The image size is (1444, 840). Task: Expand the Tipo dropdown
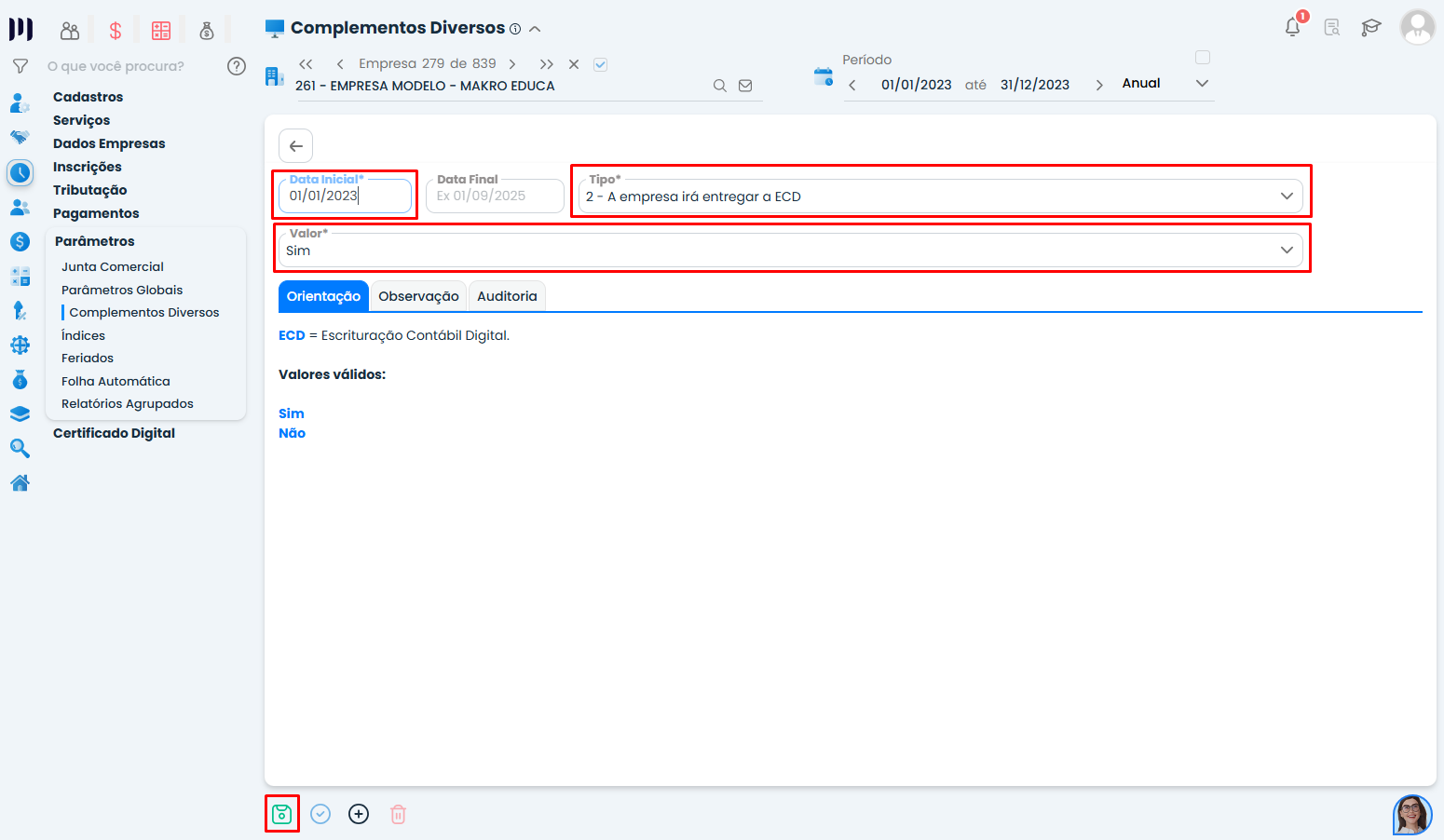click(1286, 196)
